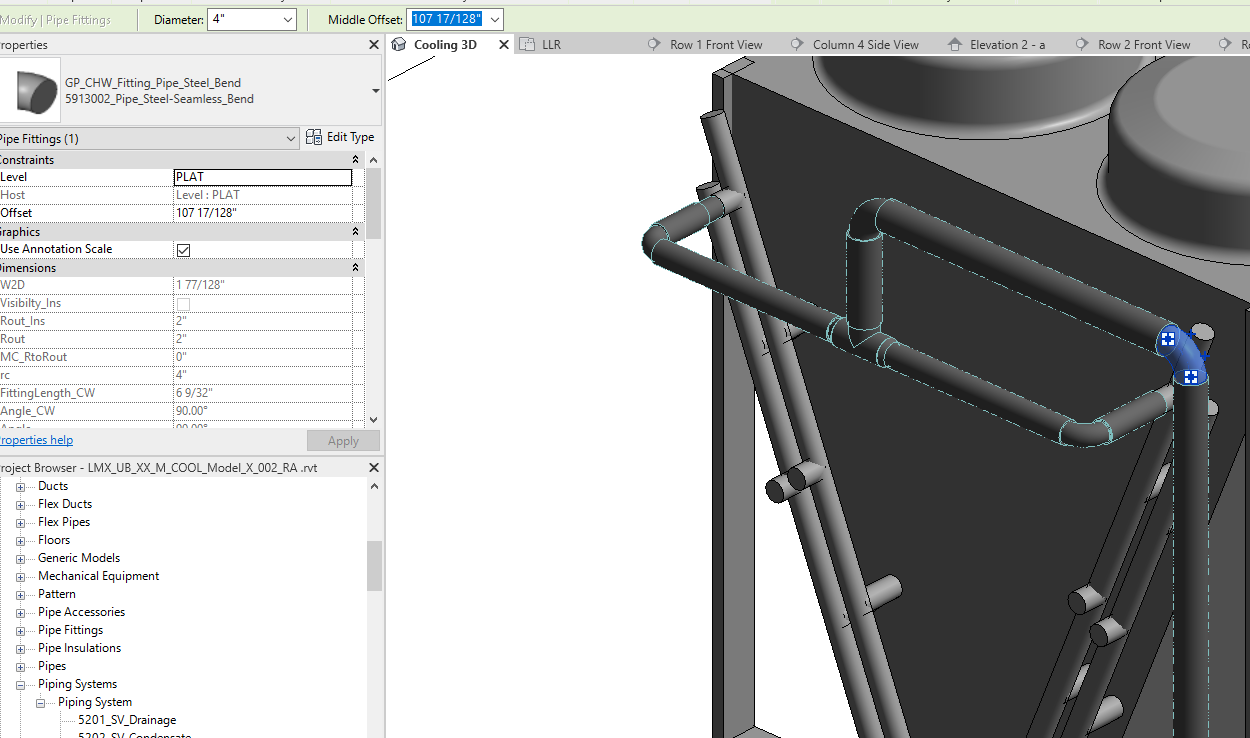Expand the Flex Pipes tree node
Viewport: 1250px width, 738px height.
point(20,522)
